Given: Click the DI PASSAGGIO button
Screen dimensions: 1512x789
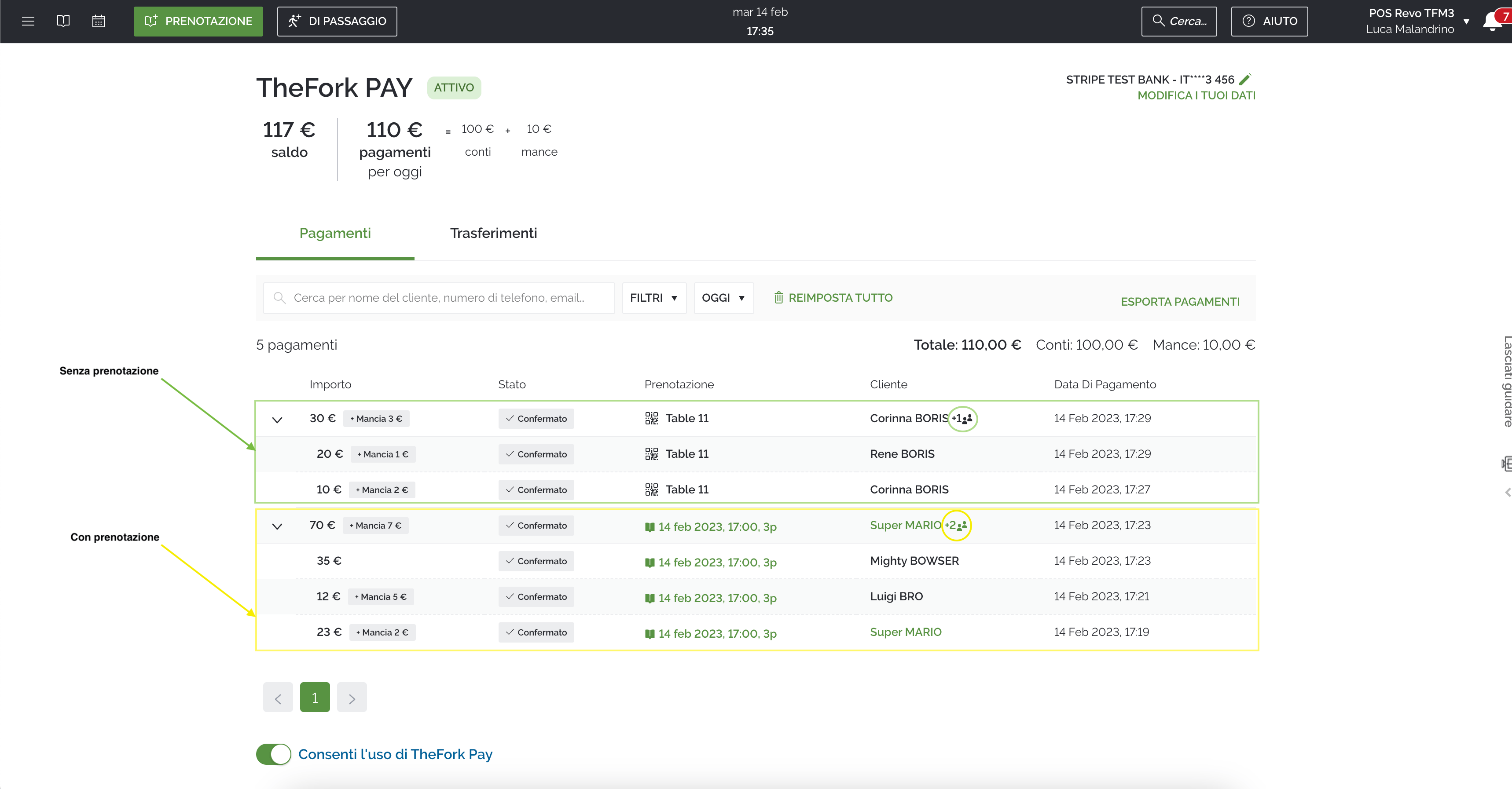Looking at the screenshot, I should click(337, 21).
